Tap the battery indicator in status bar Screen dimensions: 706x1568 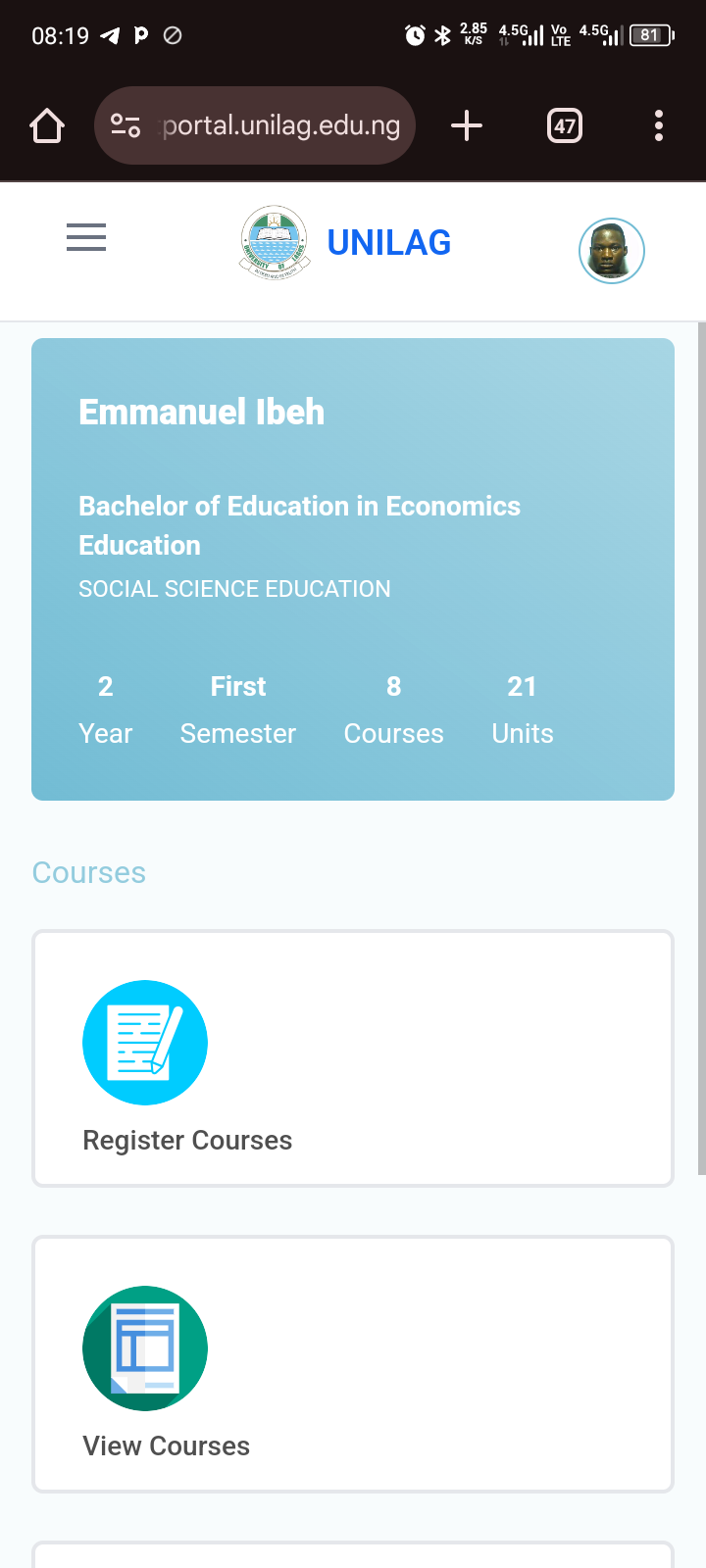pyautogui.click(x=651, y=35)
